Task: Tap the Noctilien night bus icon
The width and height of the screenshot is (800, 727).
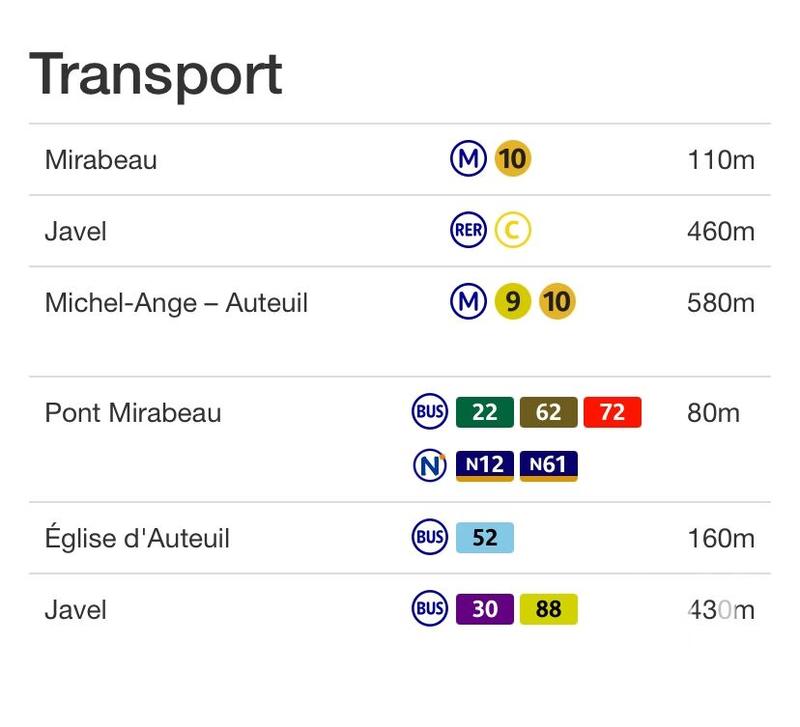Action: [430, 465]
